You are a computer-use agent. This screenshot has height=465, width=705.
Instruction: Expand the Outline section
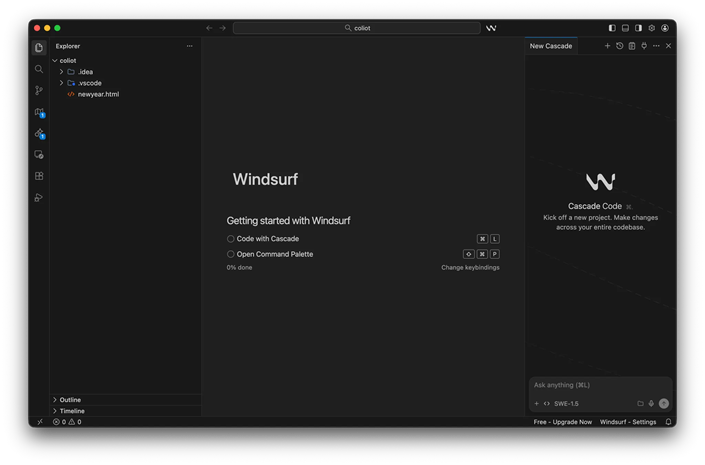(x=55, y=400)
